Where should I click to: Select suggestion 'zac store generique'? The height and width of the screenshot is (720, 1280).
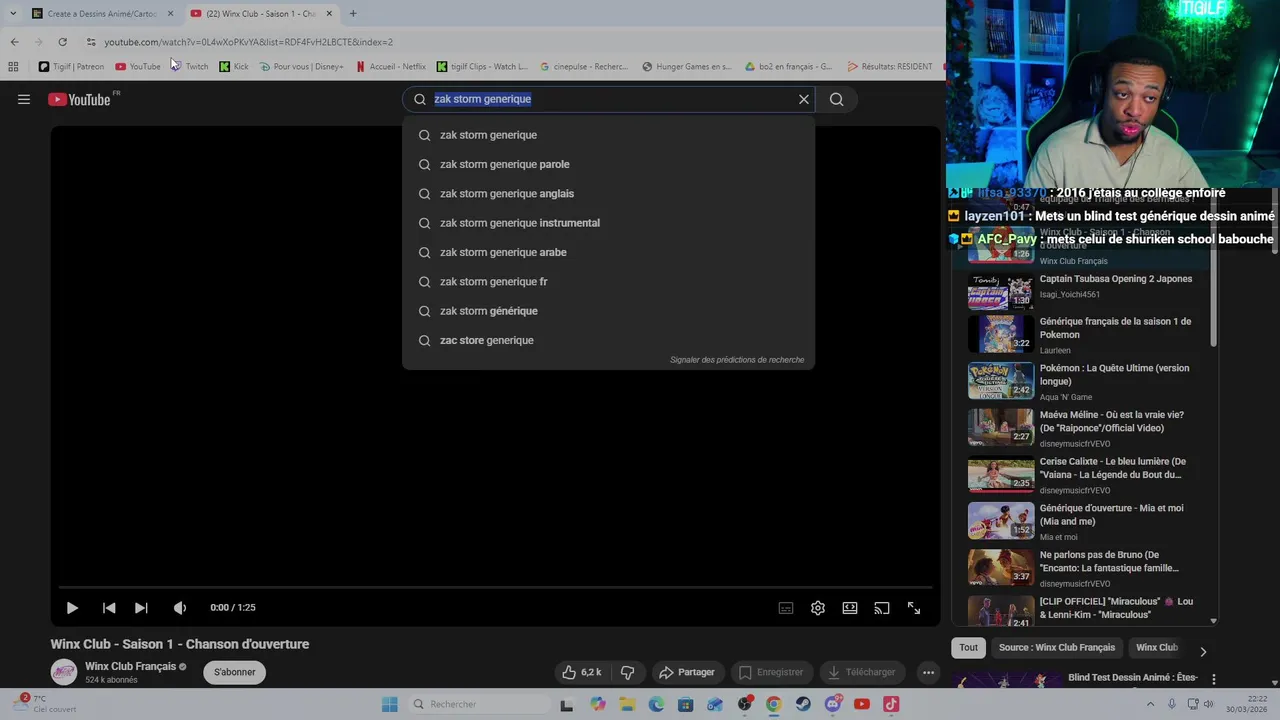tap(608, 340)
